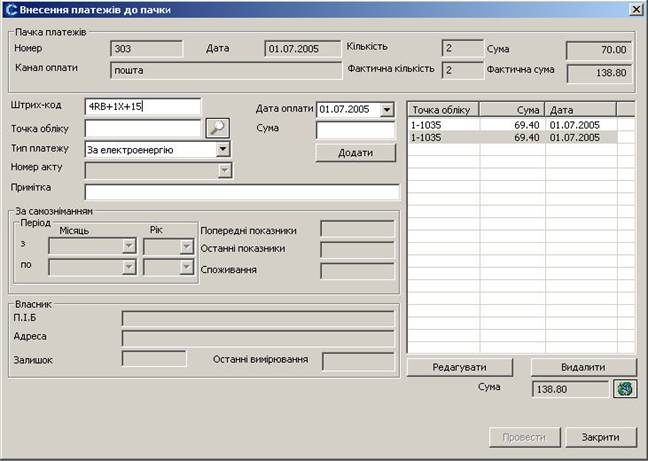Viewport: 648px width, 461px height.
Task: Click the Канал оплати field showing пошта
Action: coord(226,70)
